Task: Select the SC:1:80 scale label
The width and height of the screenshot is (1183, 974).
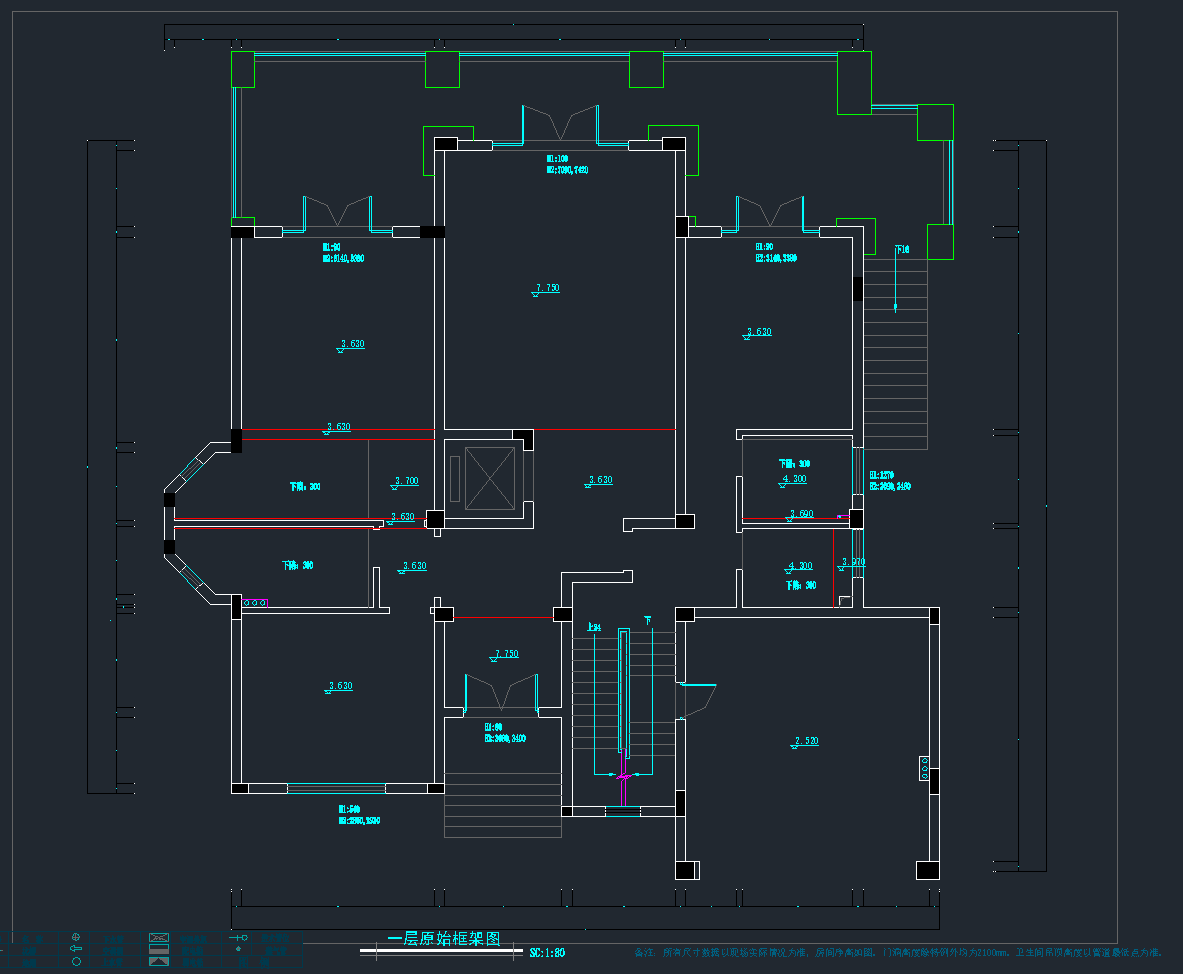Action: tap(547, 953)
